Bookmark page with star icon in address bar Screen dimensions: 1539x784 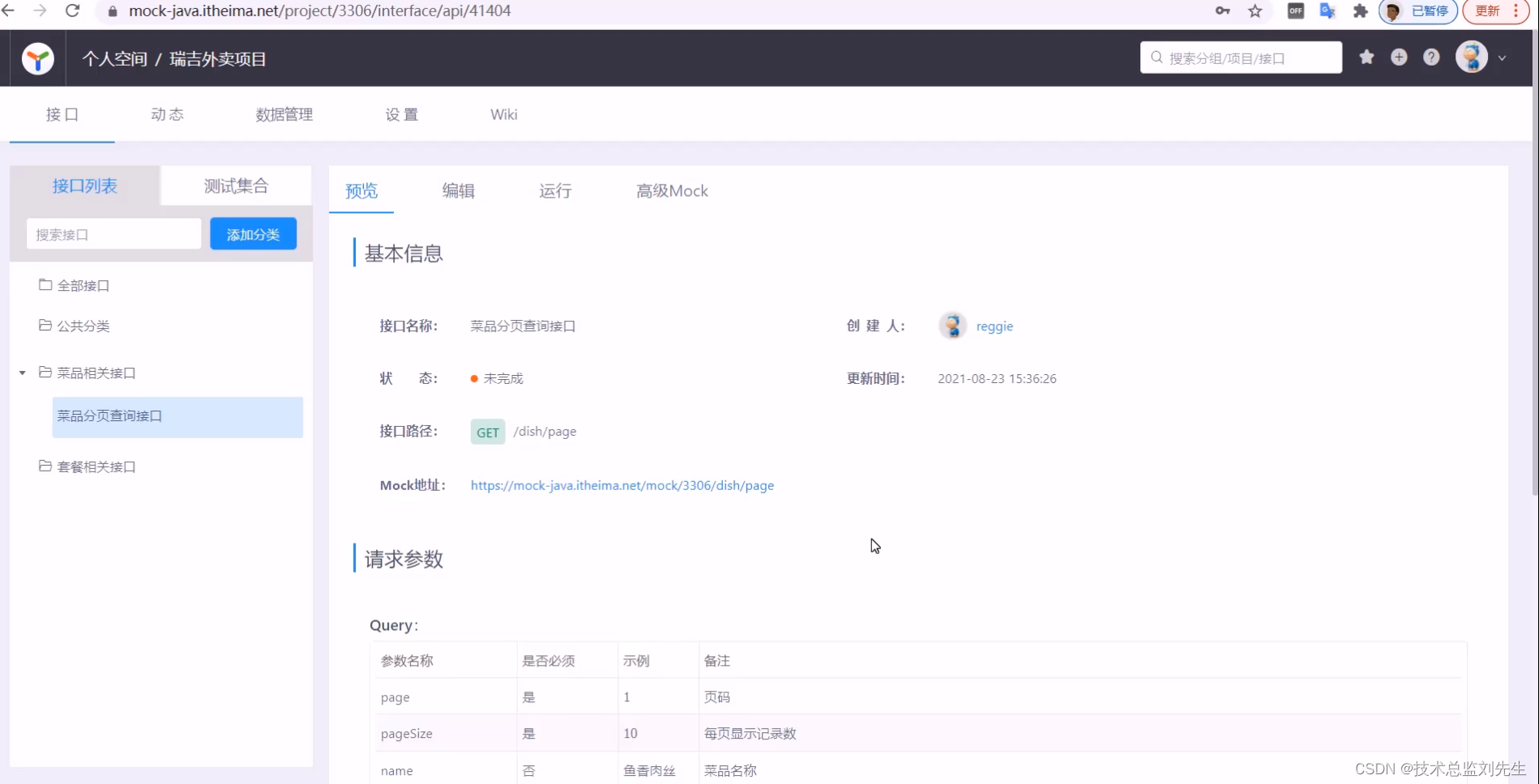pos(1255,11)
